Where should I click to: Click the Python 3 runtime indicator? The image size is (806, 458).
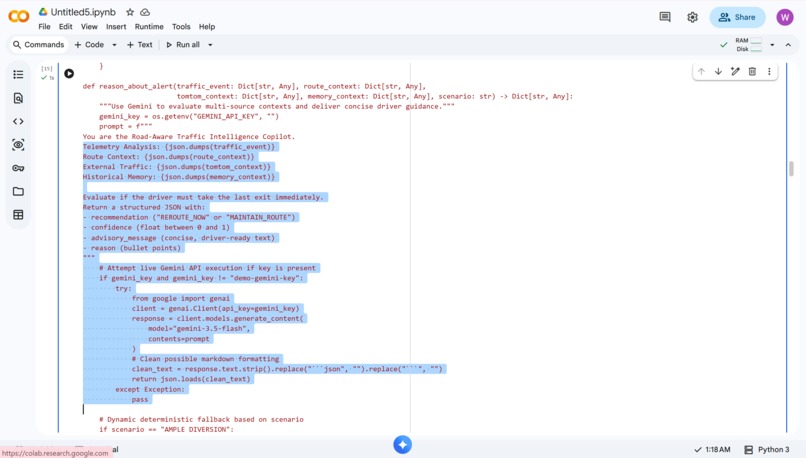coord(766,449)
